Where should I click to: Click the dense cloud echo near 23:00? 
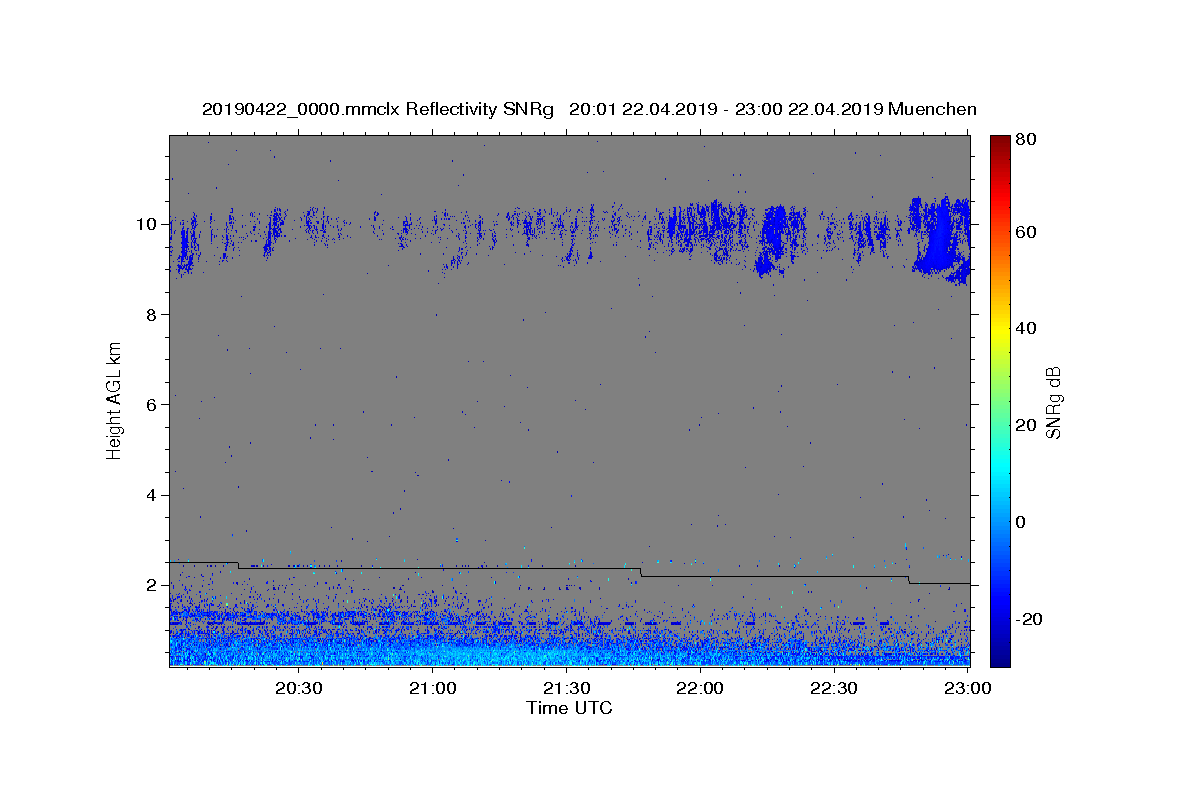[x=940, y=240]
